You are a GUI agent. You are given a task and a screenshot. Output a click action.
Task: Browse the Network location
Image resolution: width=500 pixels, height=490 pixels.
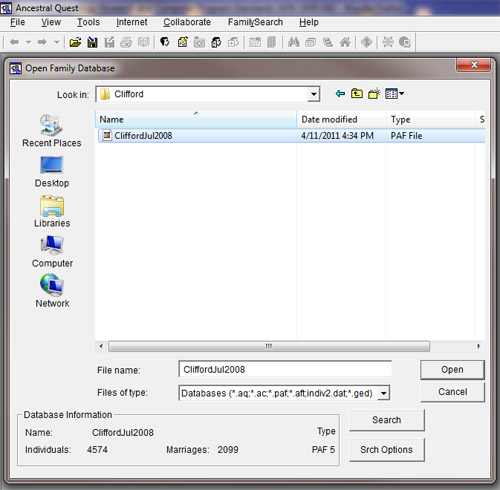(x=52, y=291)
